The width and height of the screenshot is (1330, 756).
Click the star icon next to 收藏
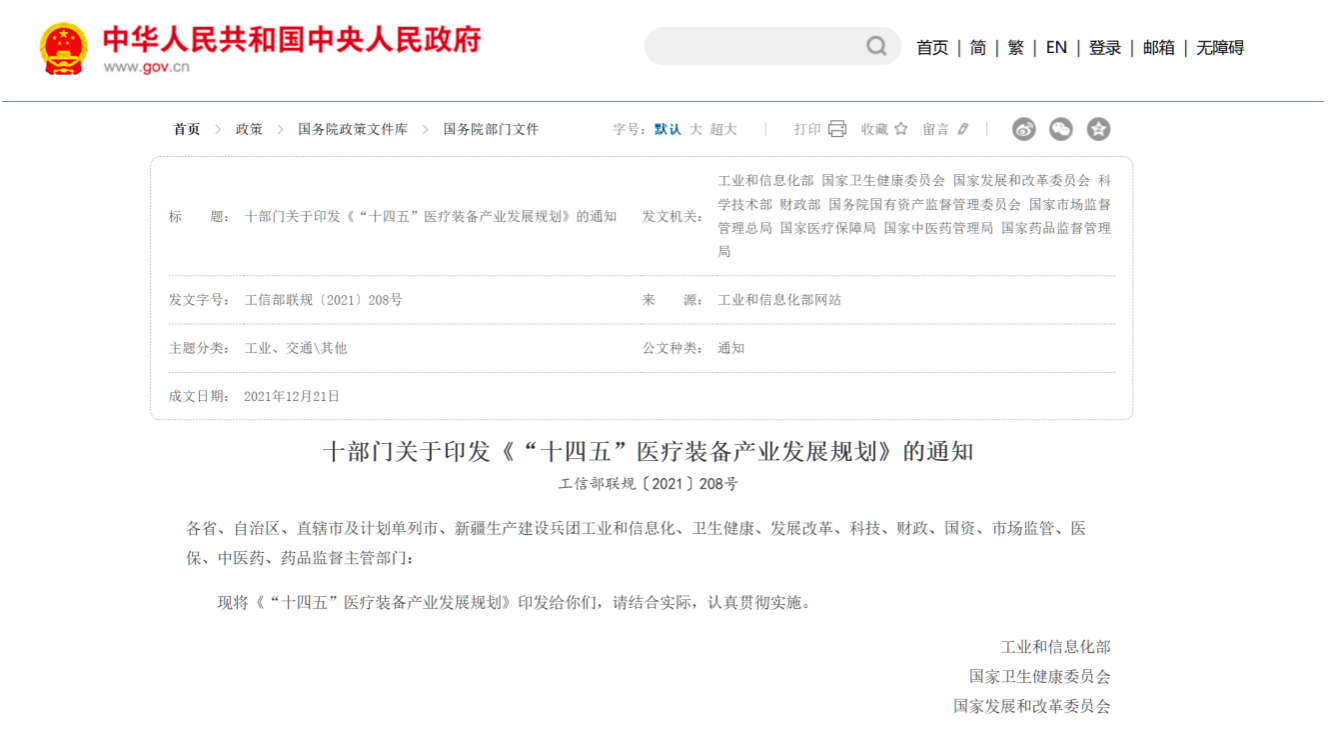coord(901,129)
